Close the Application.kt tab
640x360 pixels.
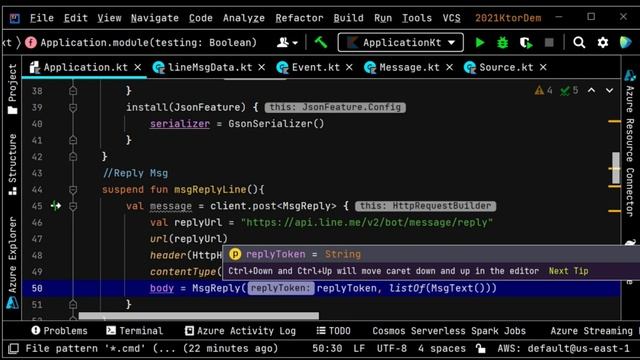pyautogui.click(x=138, y=67)
